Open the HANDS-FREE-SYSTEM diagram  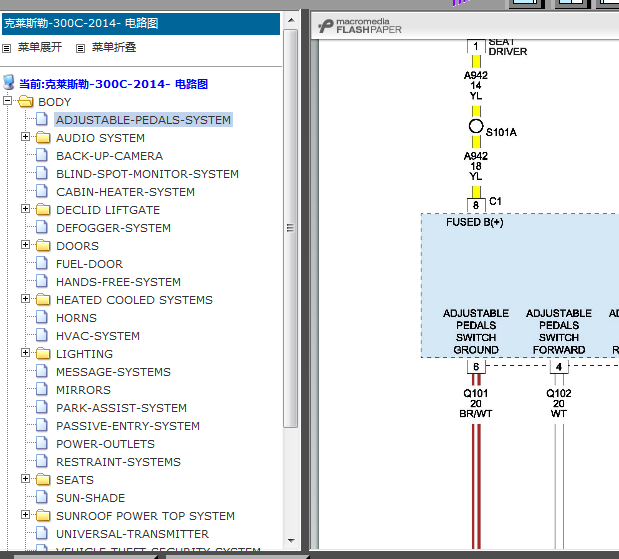(118, 282)
